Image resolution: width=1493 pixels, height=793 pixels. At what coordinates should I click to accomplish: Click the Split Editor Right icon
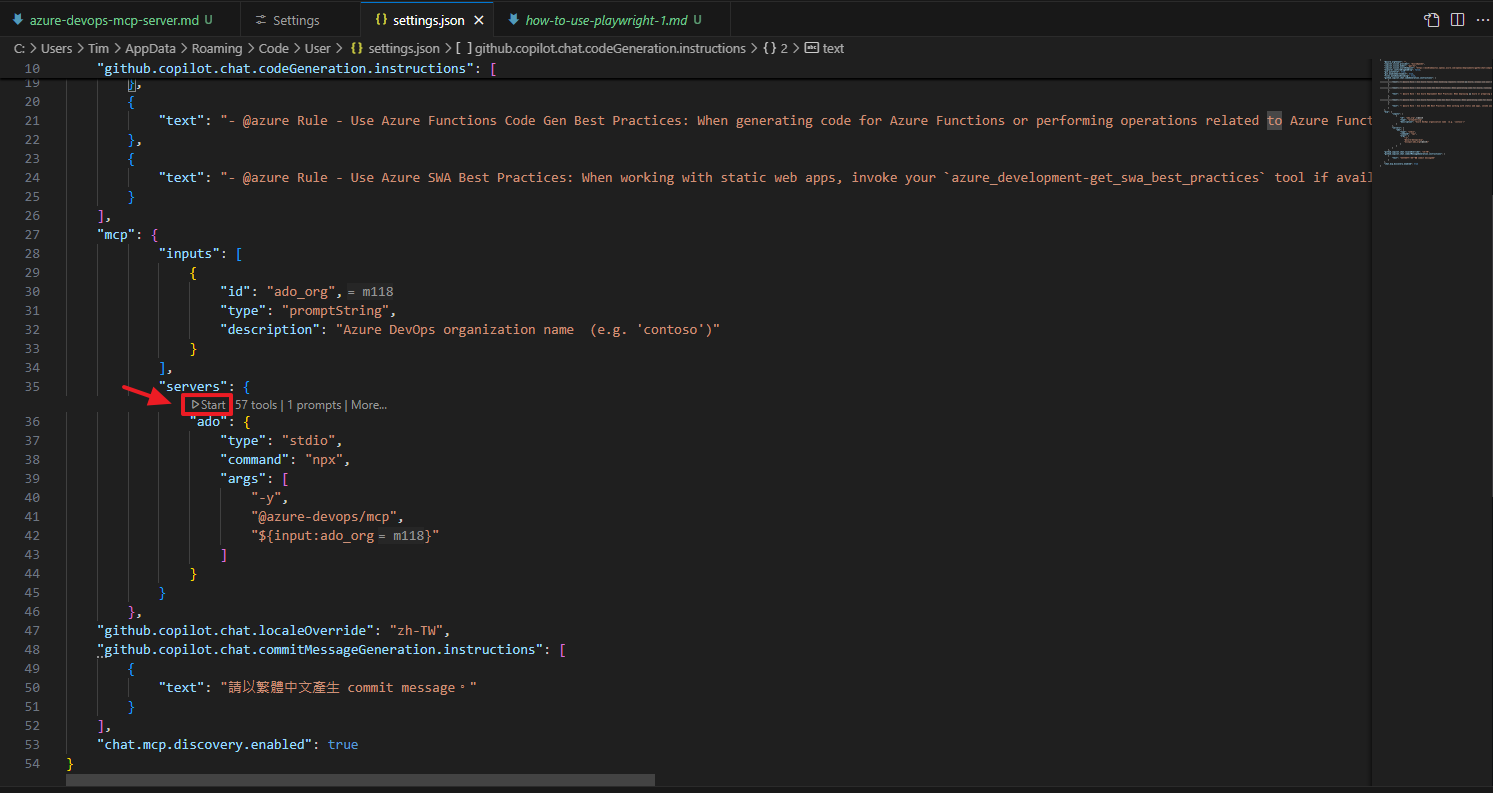(1457, 20)
